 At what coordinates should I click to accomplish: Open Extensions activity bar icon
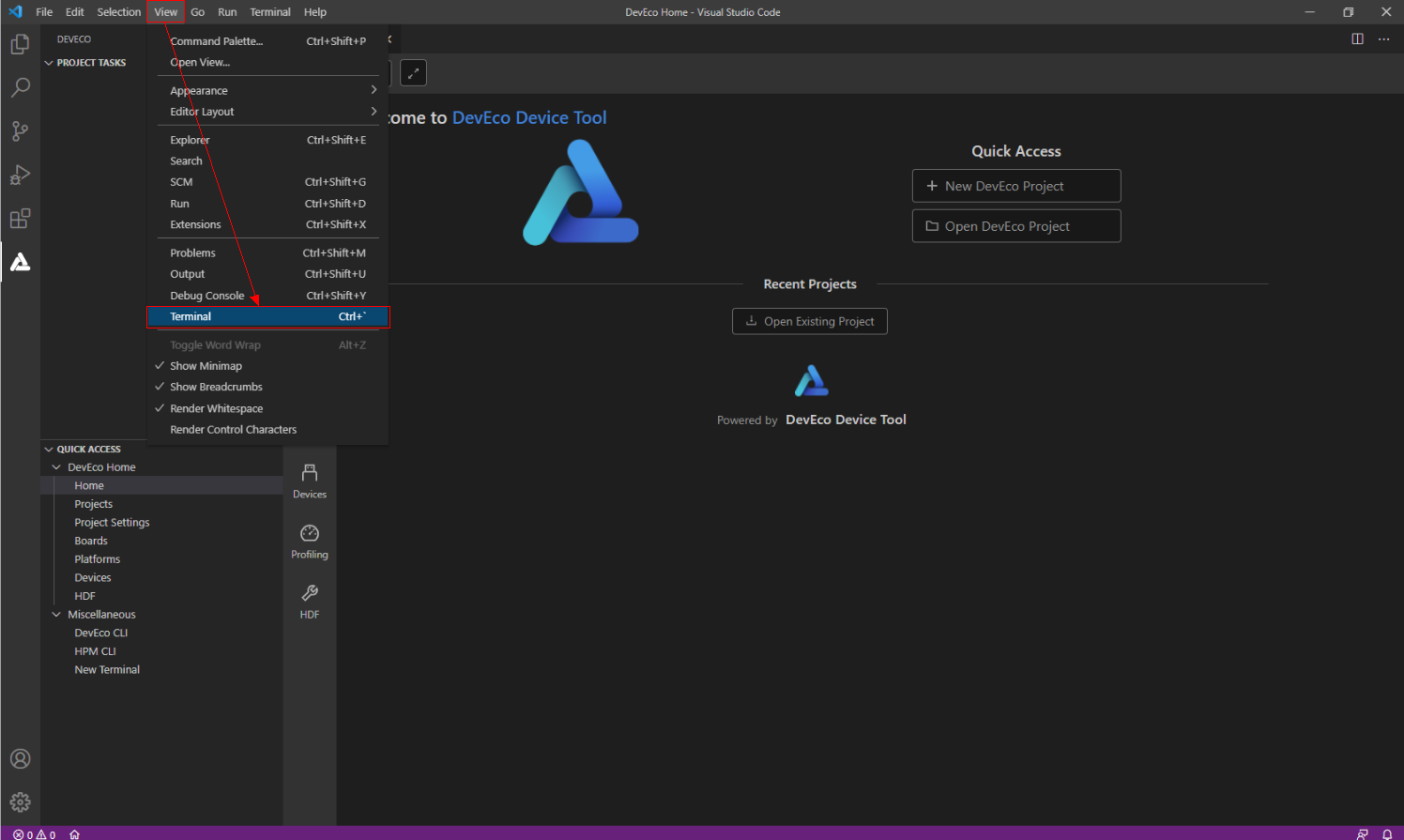coord(20,219)
